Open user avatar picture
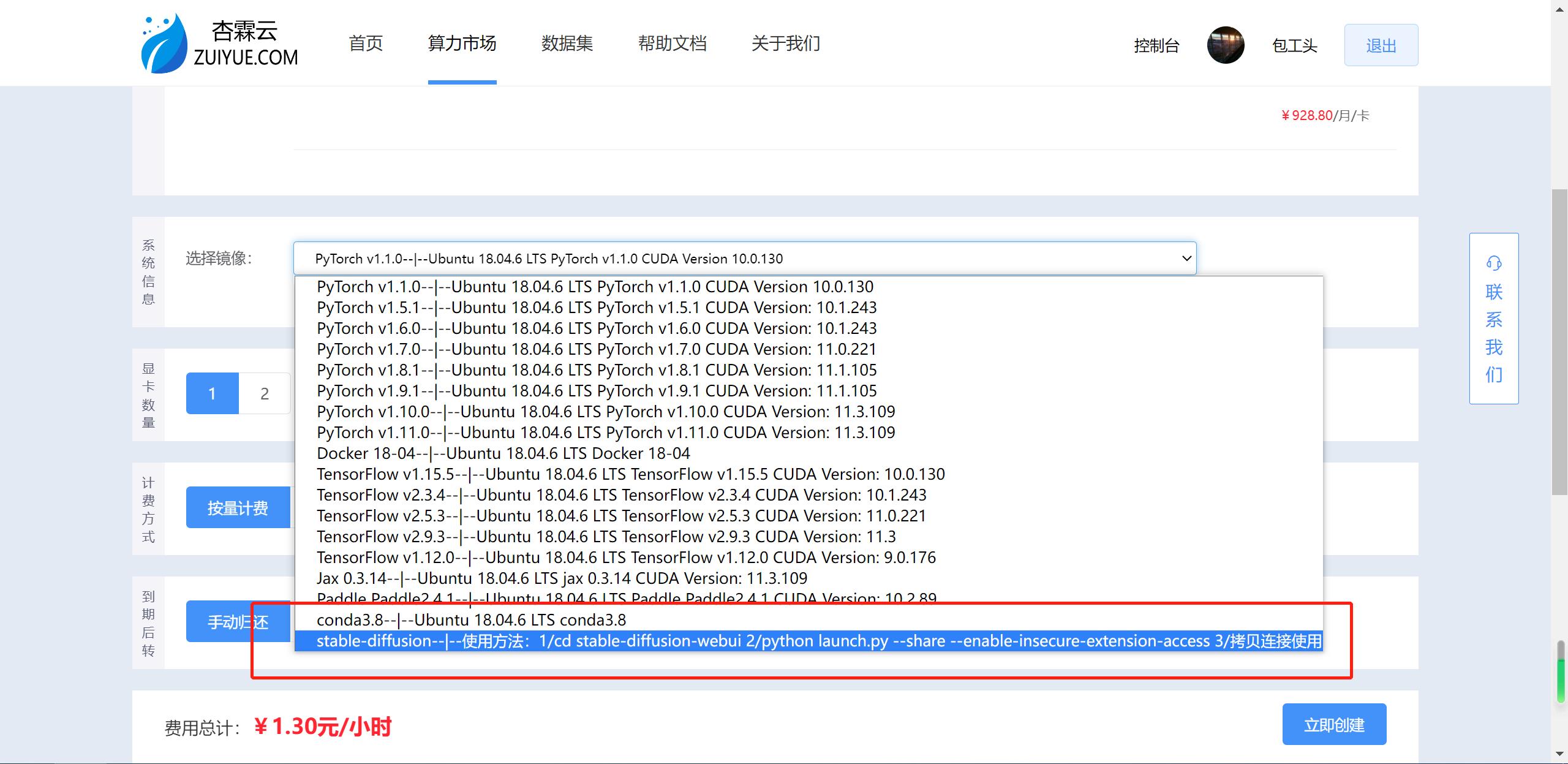This screenshot has width=1568, height=764. coord(1225,45)
